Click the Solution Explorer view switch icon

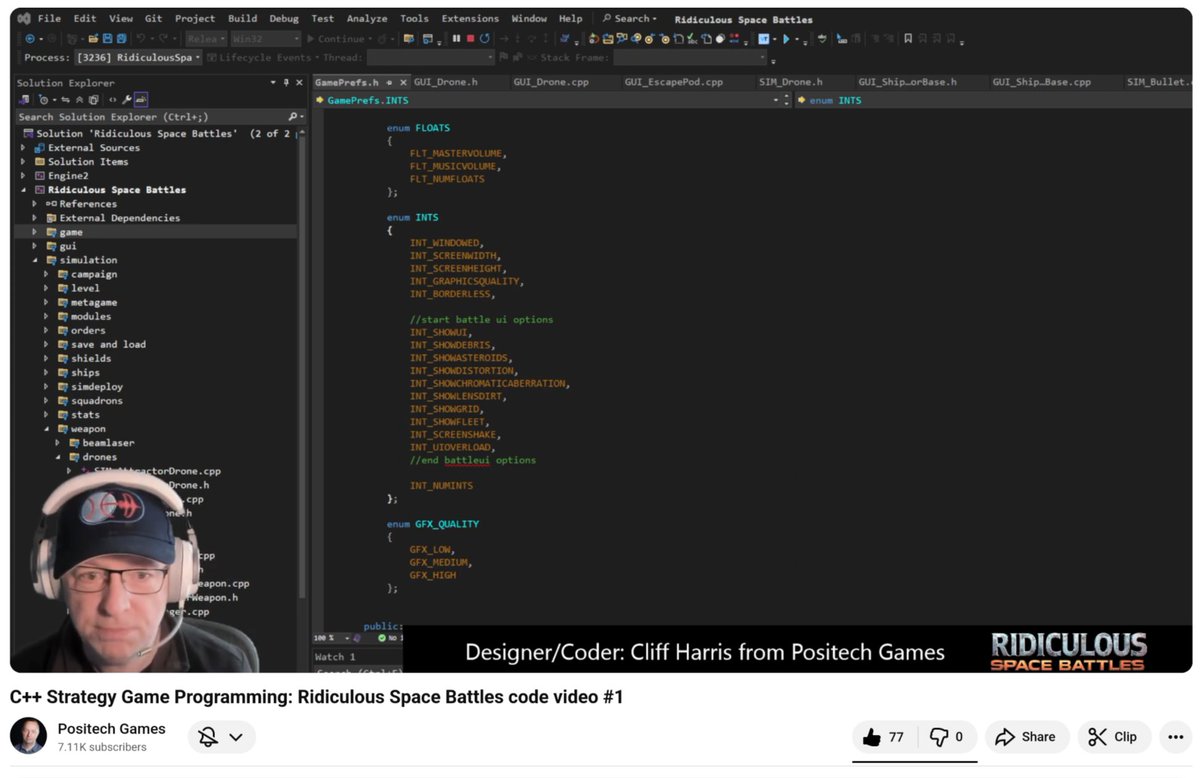pos(25,99)
